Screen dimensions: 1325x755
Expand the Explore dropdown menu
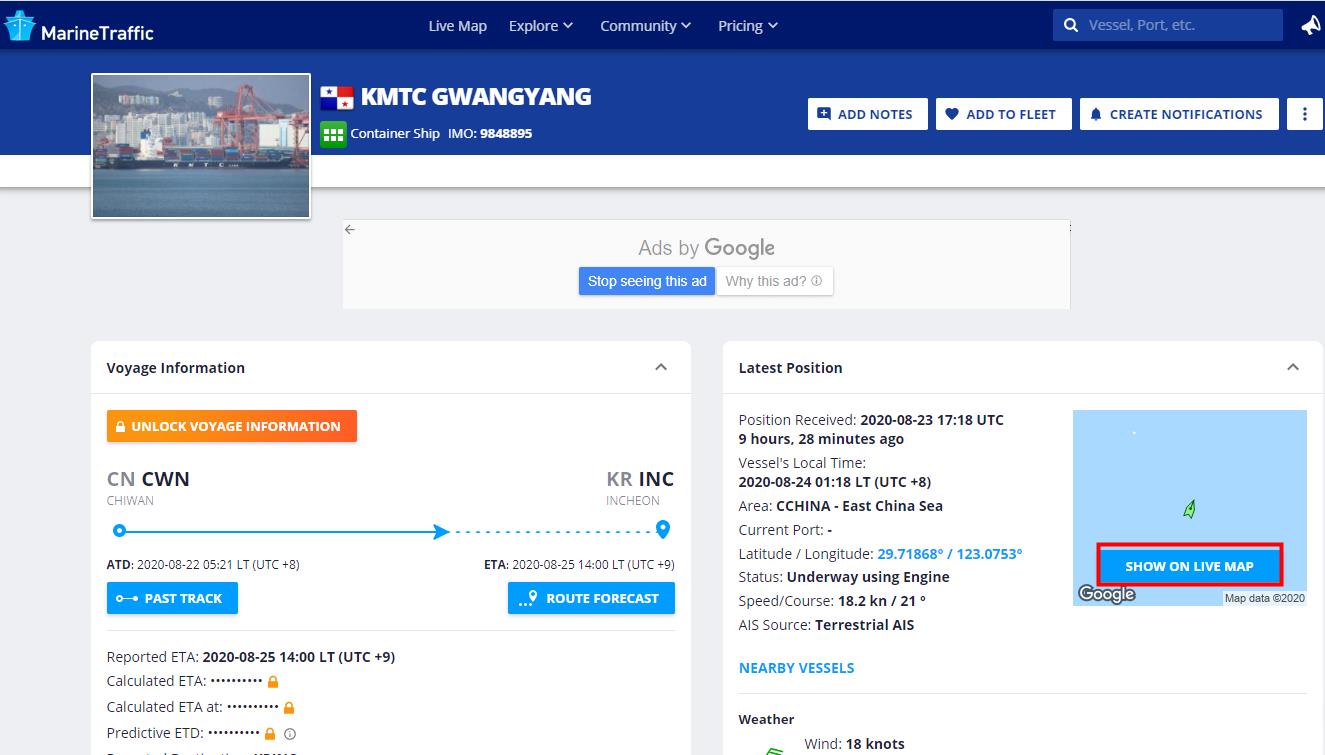click(541, 26)
